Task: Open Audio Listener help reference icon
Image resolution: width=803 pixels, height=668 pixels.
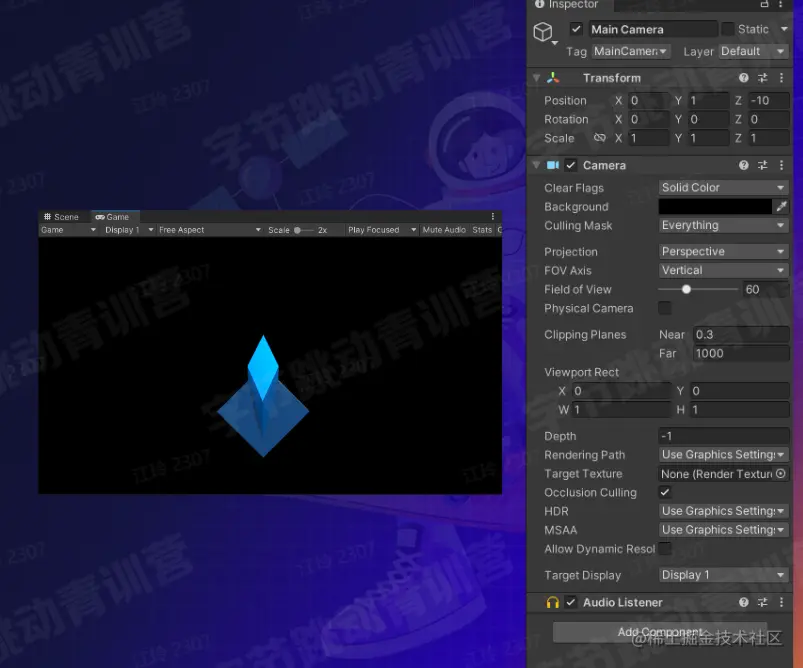Action: pos(744,602)
